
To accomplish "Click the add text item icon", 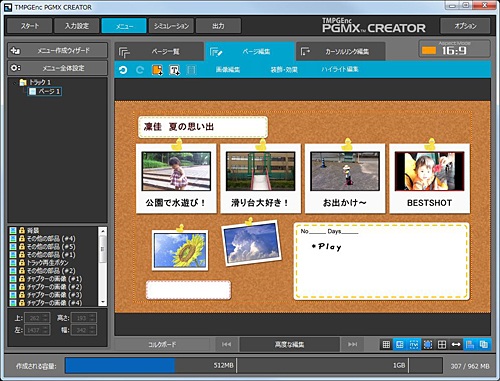I will [x=174, y=70].
